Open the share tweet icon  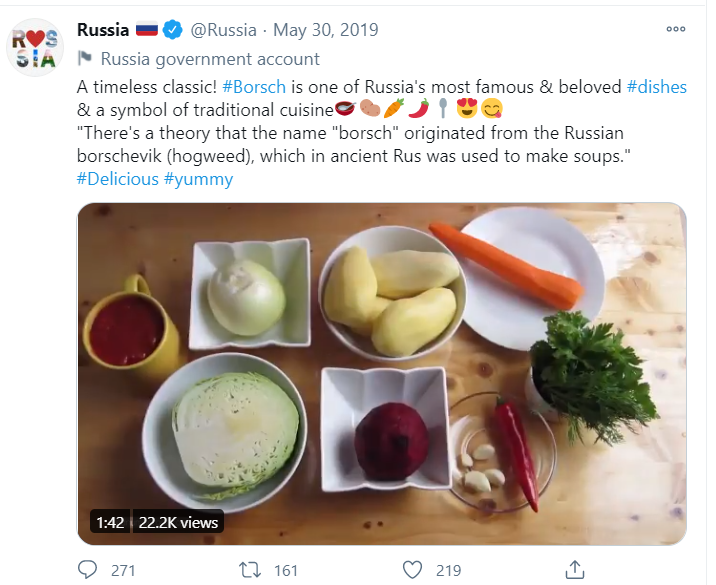coord(574,570)
